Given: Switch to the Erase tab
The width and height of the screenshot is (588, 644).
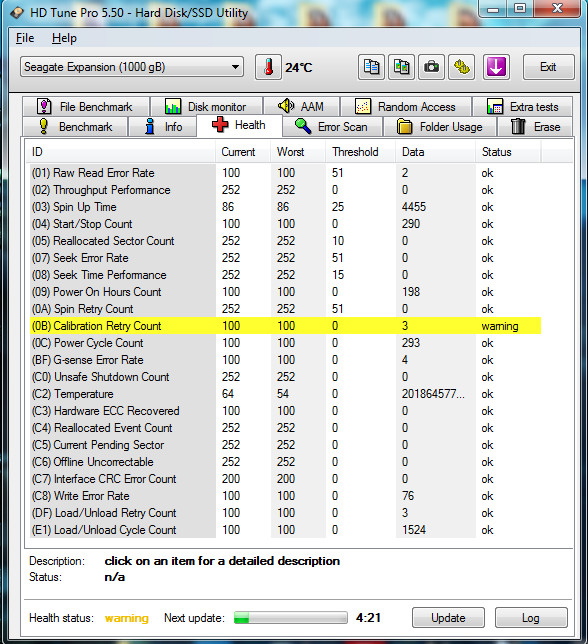Looking at the screenshot, I should (x=535, y=126).
